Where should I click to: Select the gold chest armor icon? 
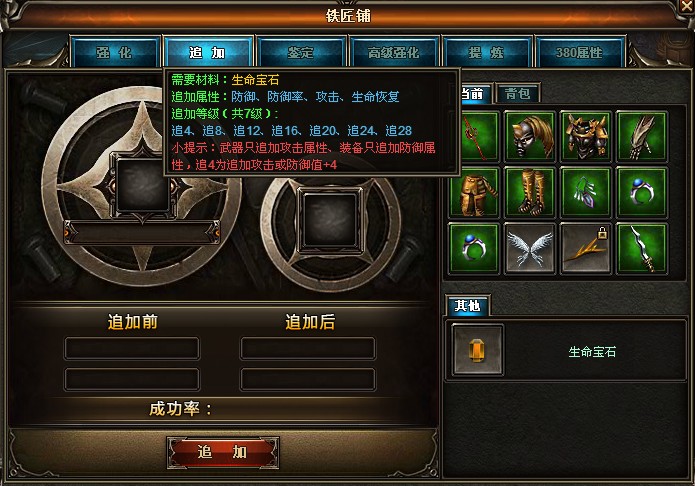pos(586,137)
